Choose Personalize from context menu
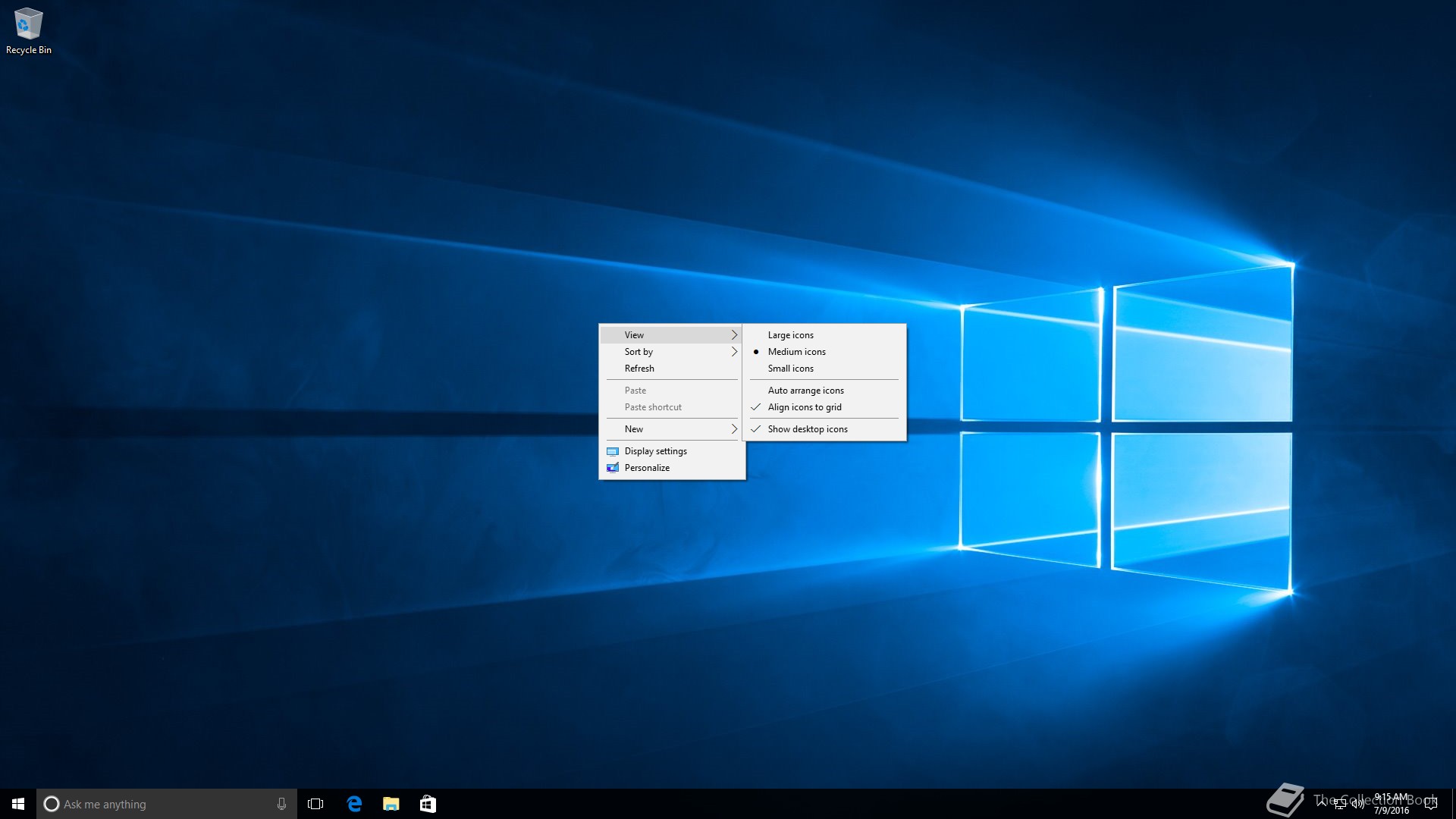 [672, 468]
